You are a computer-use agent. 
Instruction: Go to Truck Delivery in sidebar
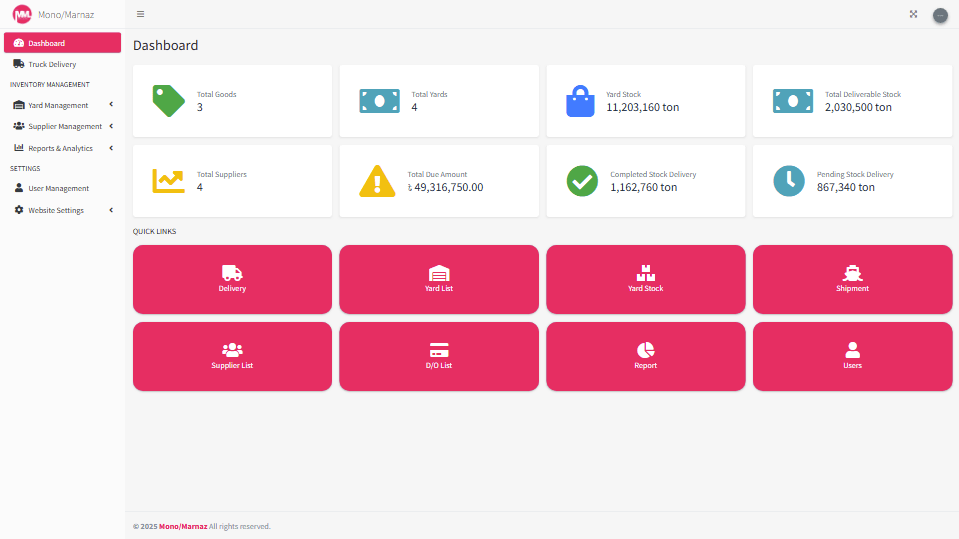pos(62,64)
